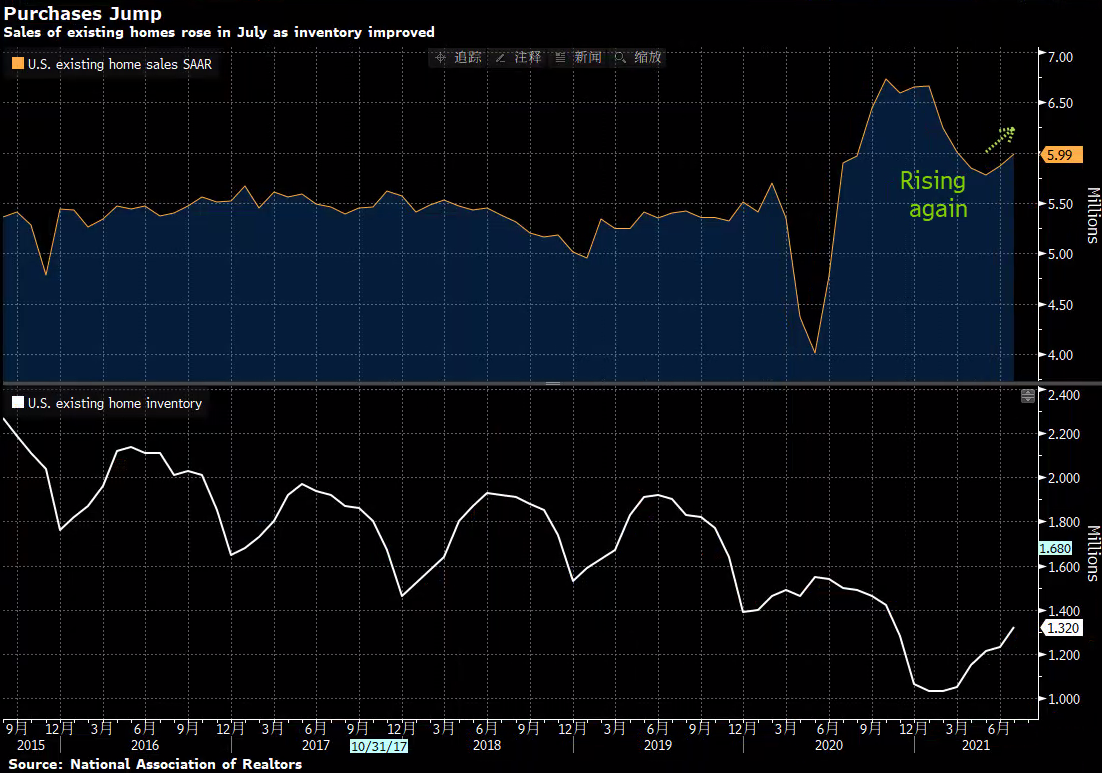Click the cyan 1.680 value tag
The width and height of the screenshot is (1102, 773).
(x=1054, y=548)
